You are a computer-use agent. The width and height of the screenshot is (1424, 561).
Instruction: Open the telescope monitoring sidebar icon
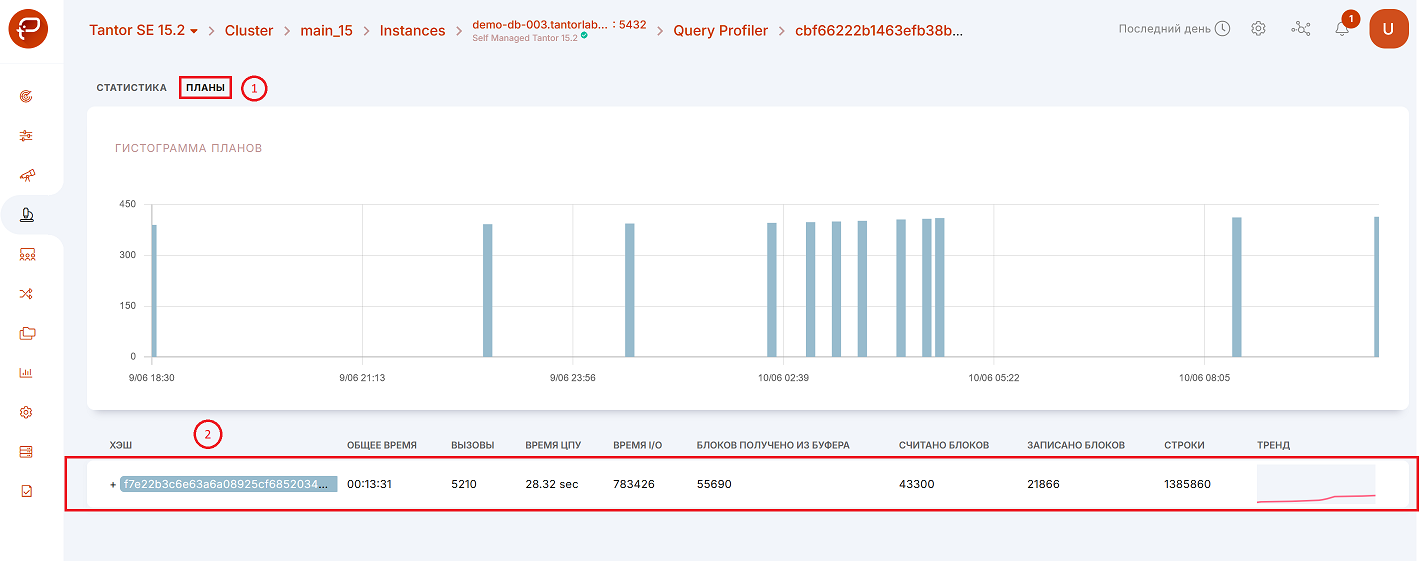pyautogui.click(x=27, y=175)
